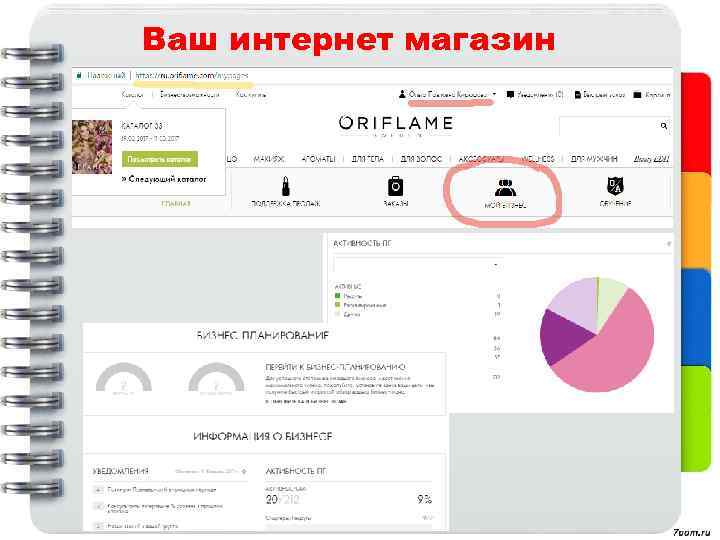Open the Аксессуары menu
720x540 pixels.
481,159
